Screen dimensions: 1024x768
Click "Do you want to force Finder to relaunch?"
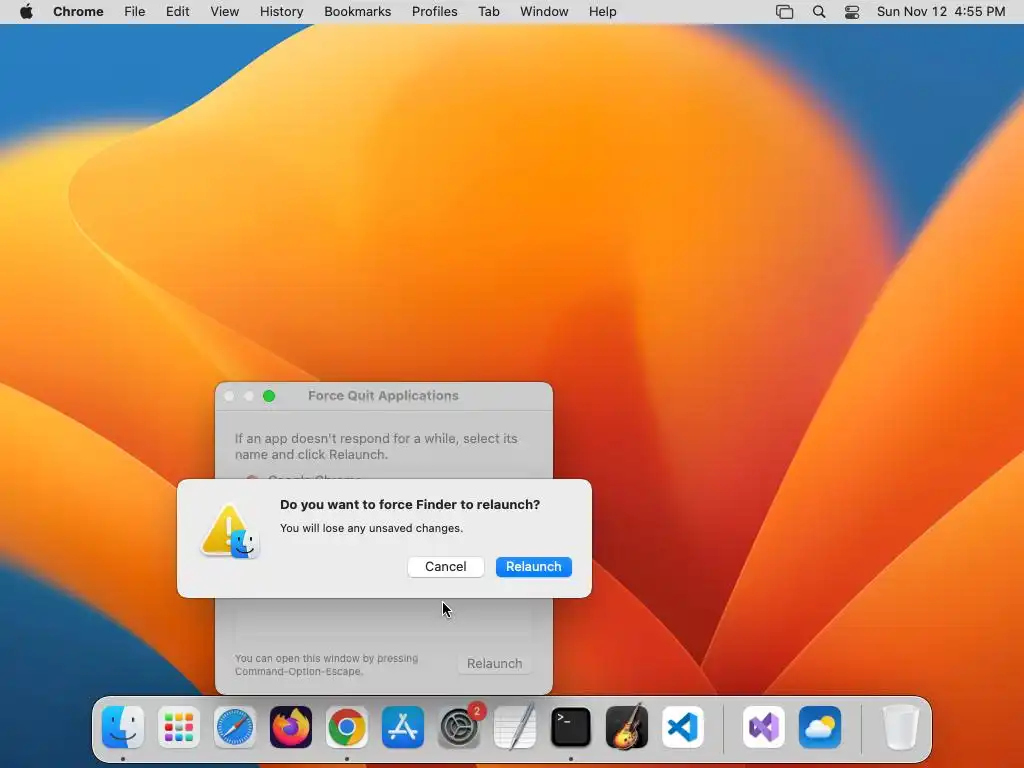410,505
